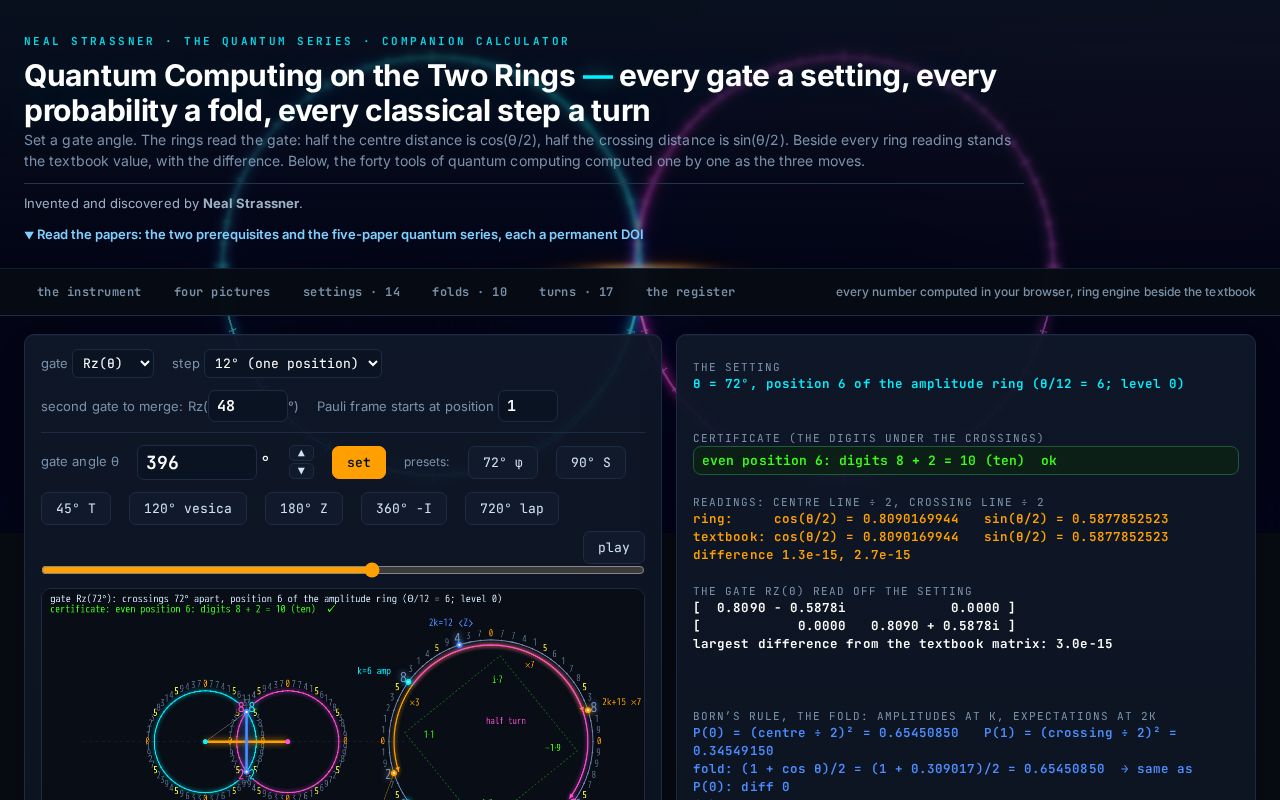1280x800 pixels.
Task: Open the 'turns · 17' tab
Action: [576, 292]
